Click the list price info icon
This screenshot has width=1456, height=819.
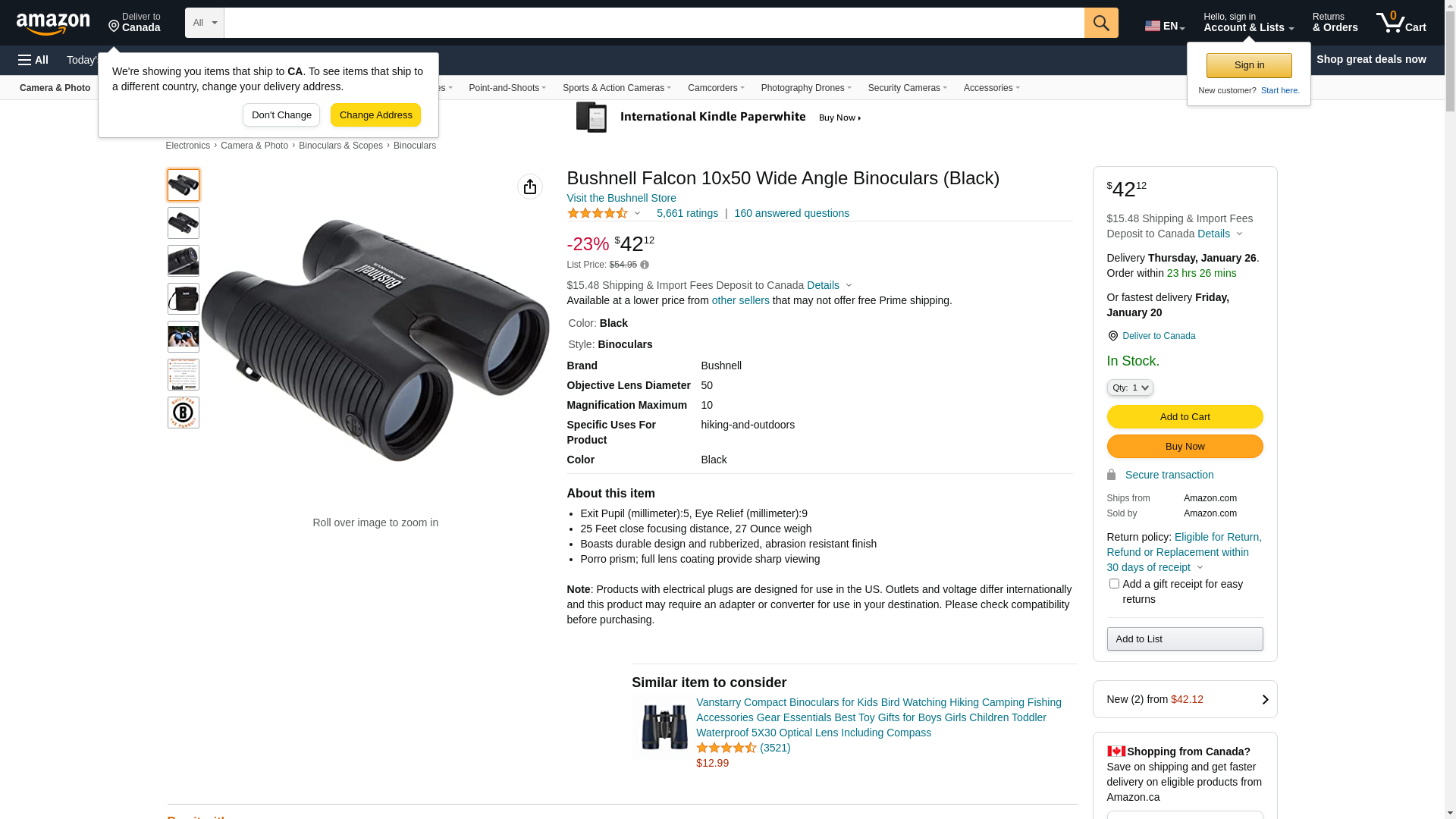coord(645,265)
